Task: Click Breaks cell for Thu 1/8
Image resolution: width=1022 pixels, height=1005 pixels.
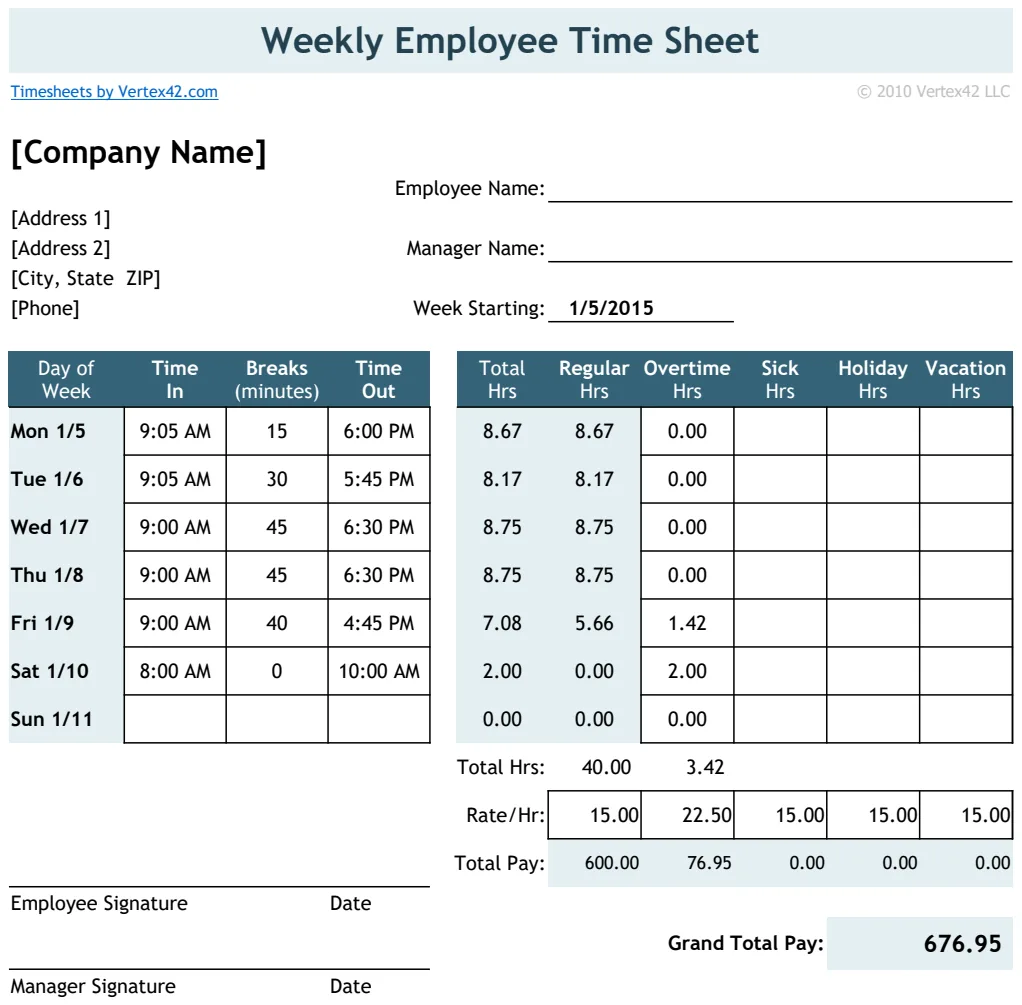Action: coord(277,575)
